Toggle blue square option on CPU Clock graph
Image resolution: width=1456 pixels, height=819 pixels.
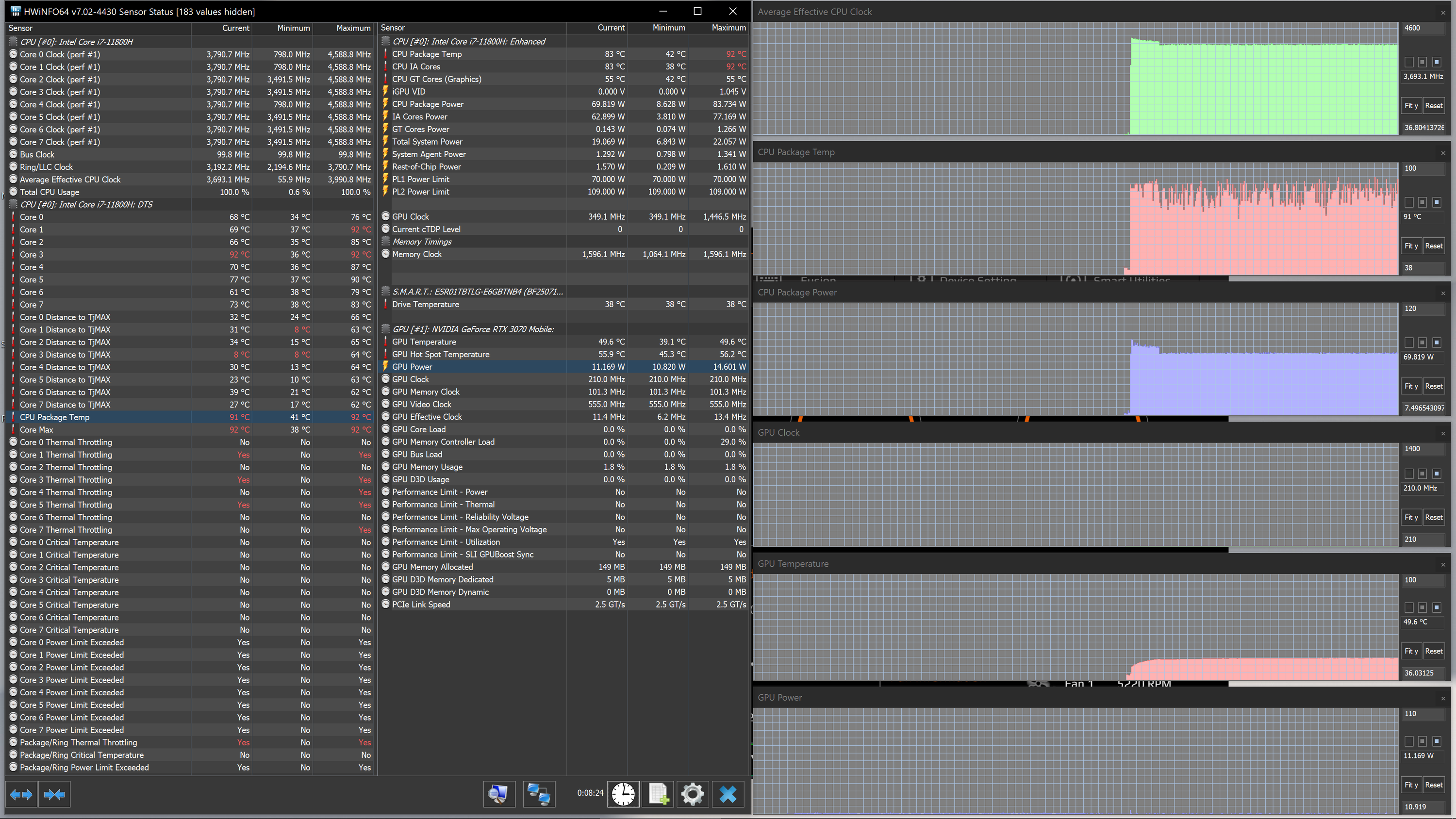(1436, 62)
